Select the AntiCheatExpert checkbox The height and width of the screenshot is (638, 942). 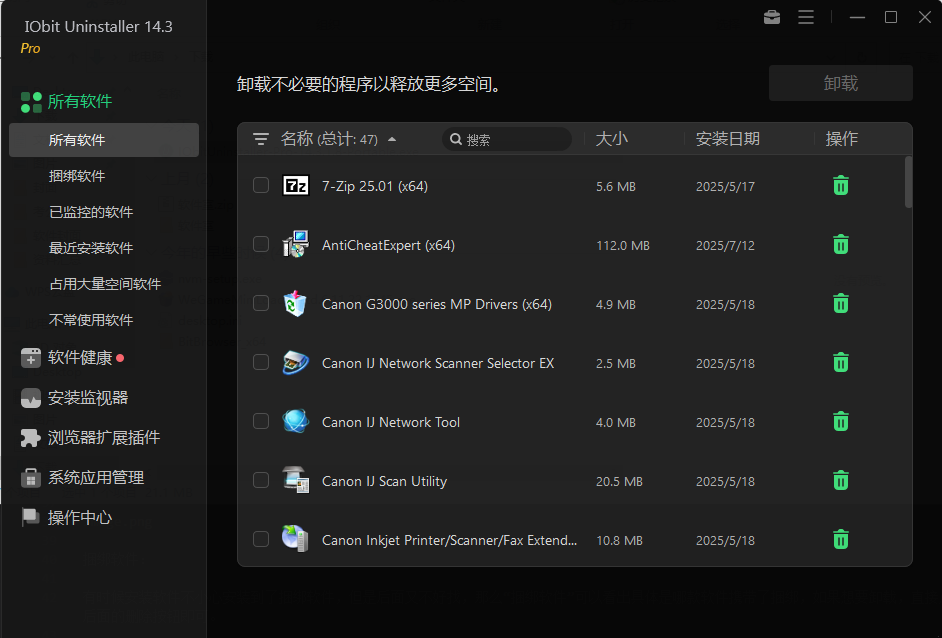click(261, 244)
